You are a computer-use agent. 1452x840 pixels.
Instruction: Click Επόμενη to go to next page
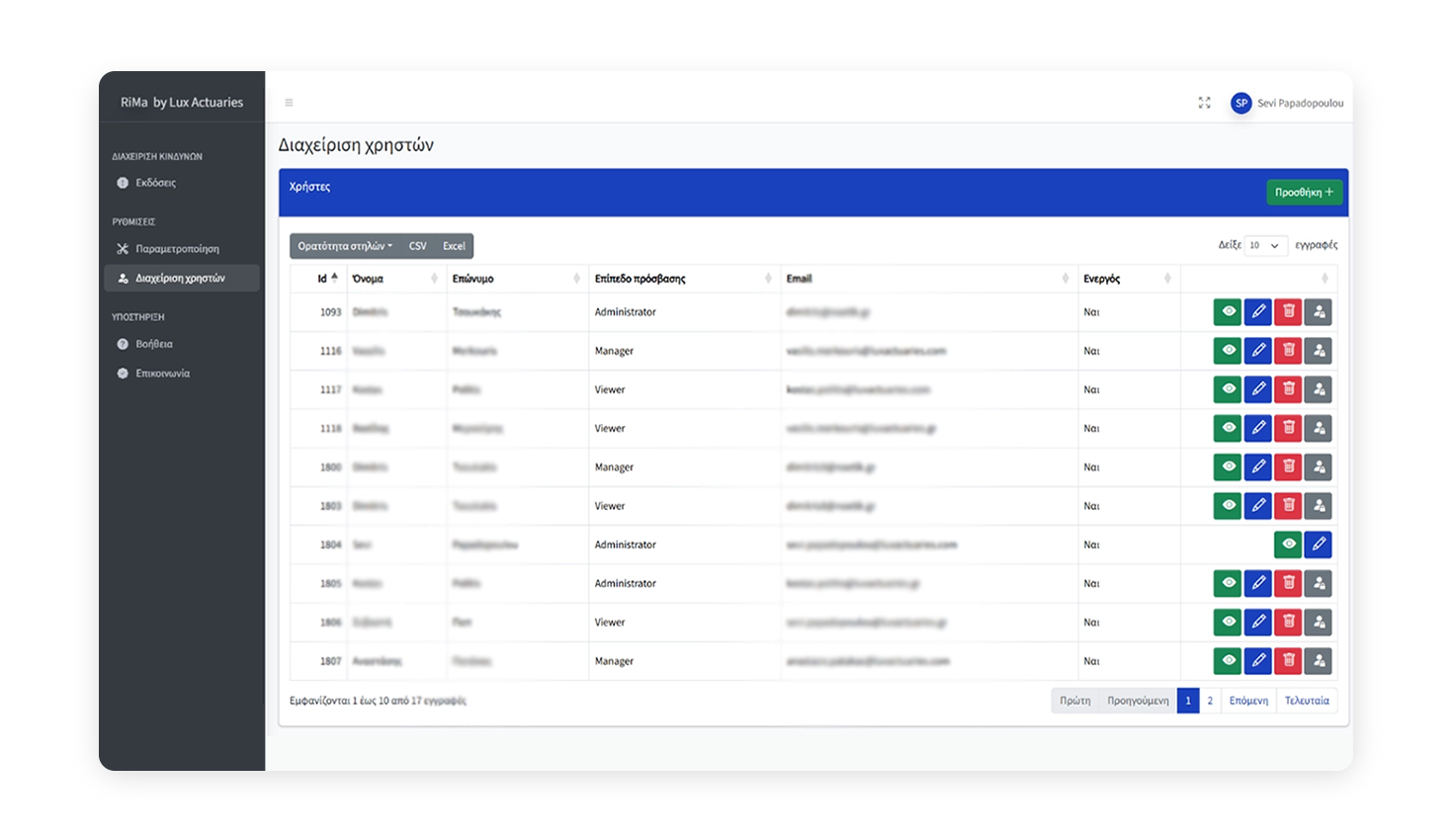[1248, 701]
